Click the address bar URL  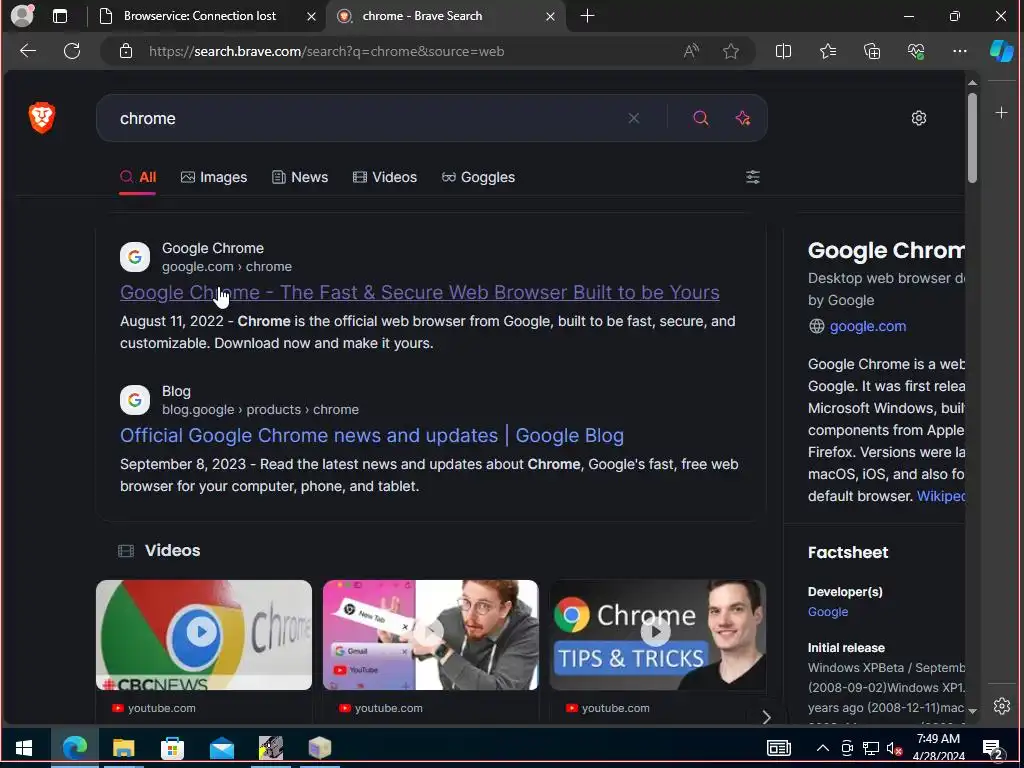click(326, 51)
